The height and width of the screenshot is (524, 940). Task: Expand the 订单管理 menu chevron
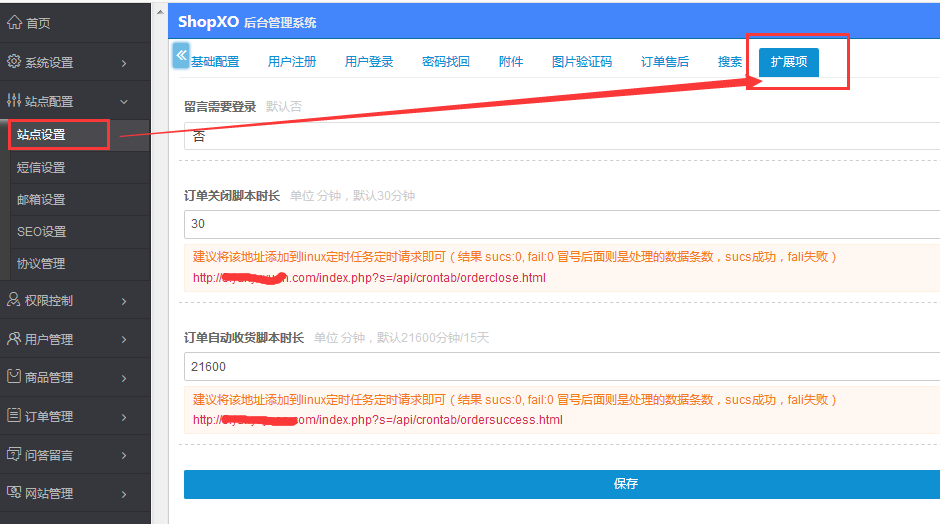124,417
